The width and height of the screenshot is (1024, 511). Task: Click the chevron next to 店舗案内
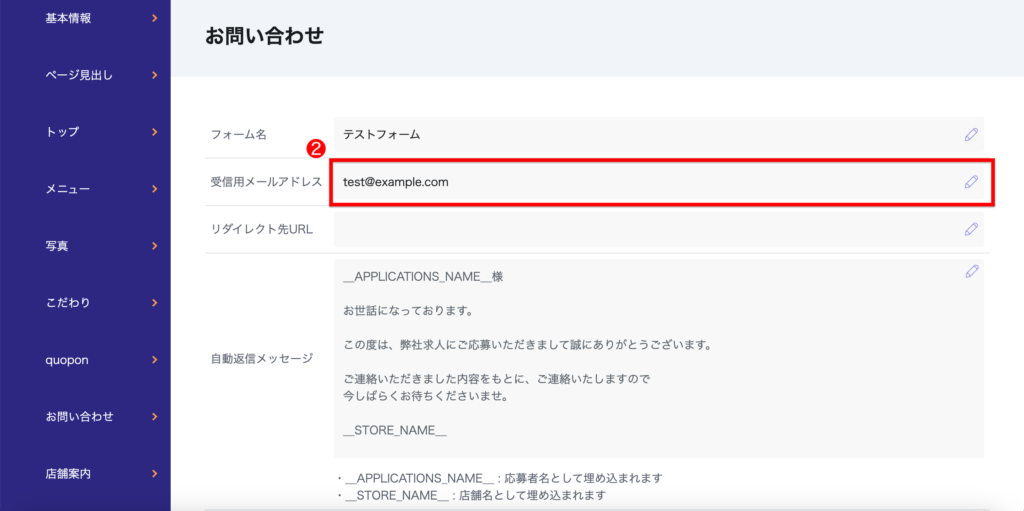point(154,474)
